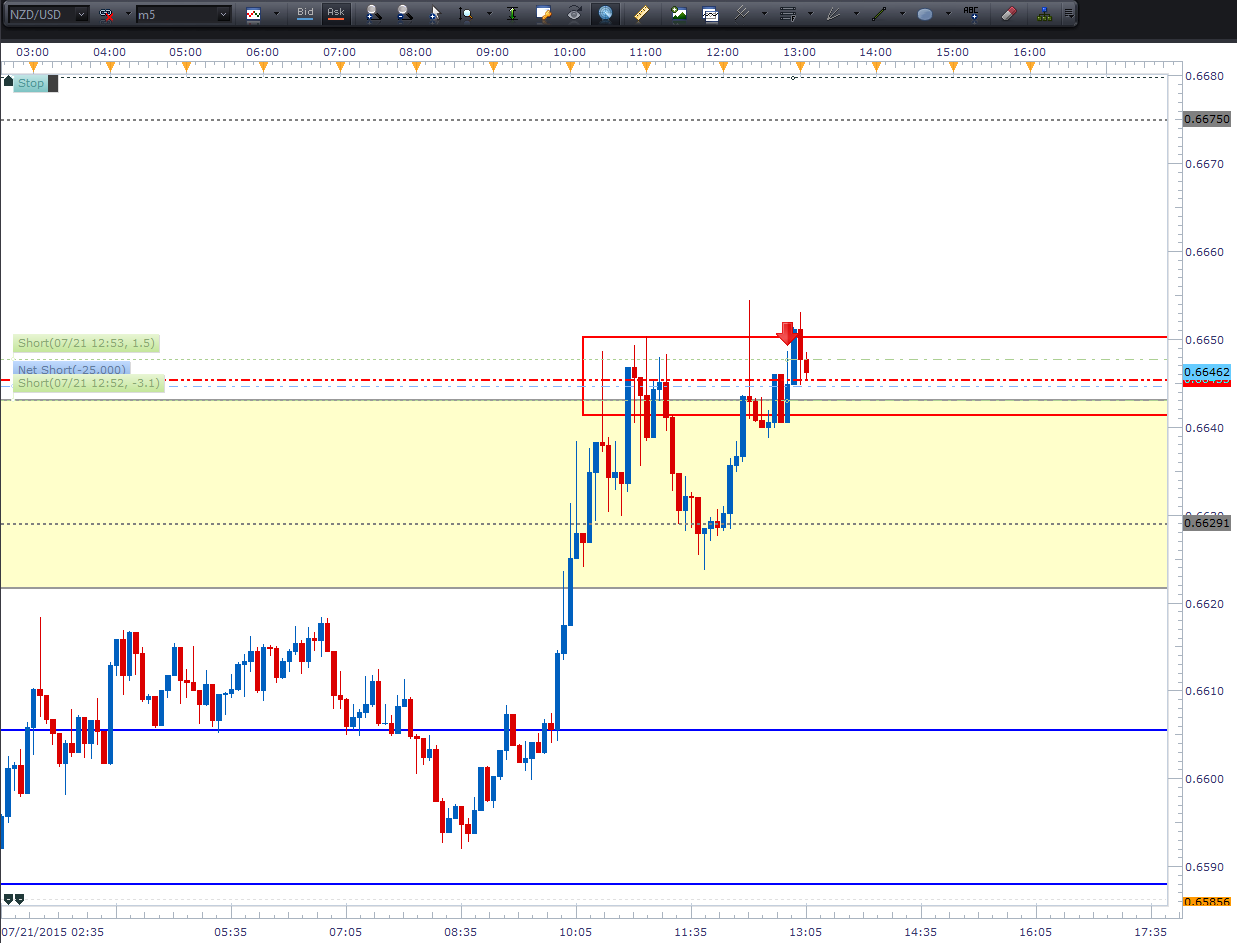Click the trend line drawing tool

click(879, 14)
